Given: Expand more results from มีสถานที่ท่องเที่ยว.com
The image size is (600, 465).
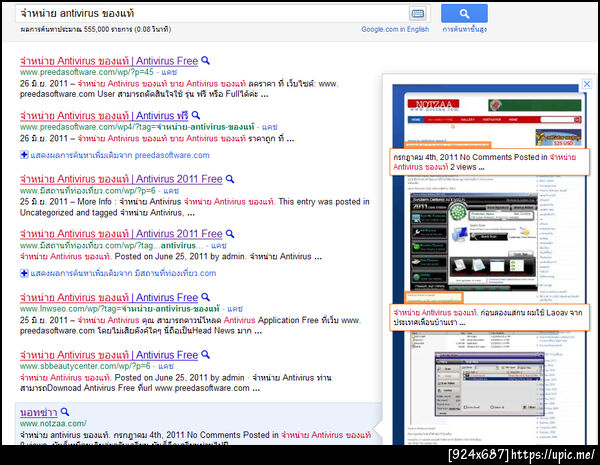Looking at the screenshot, I should pyautogui.click(x=118, y=273).
